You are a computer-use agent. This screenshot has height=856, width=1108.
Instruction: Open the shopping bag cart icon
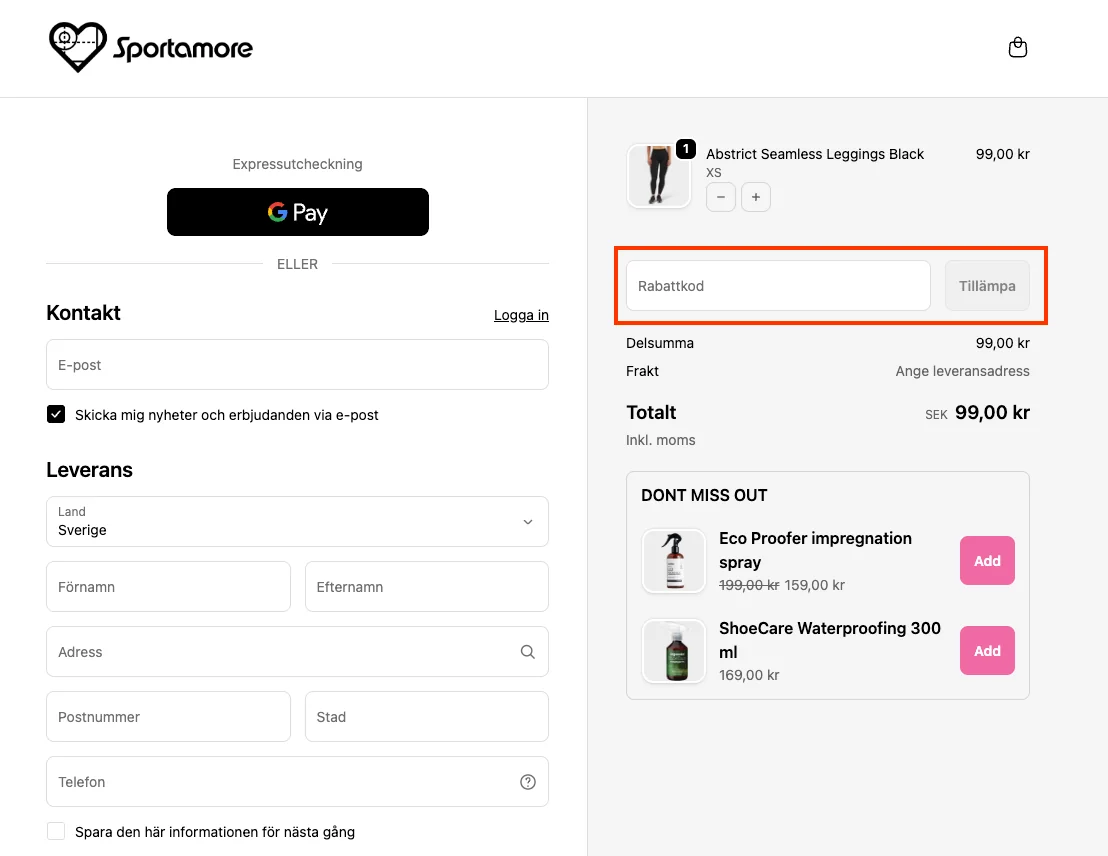coord(1018,48)
